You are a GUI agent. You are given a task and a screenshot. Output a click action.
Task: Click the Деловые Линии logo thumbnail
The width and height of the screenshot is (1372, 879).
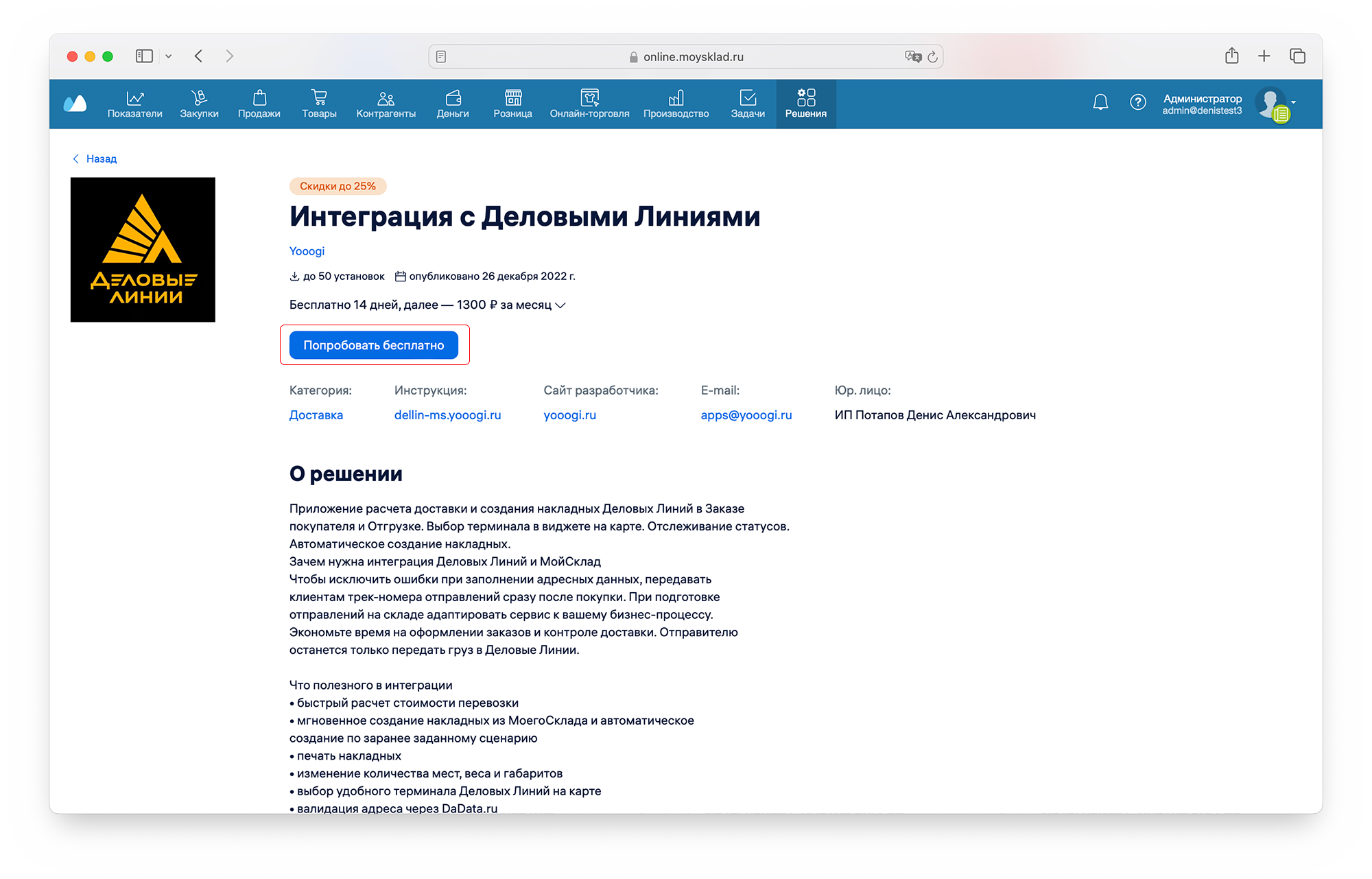tap(143, 250)
